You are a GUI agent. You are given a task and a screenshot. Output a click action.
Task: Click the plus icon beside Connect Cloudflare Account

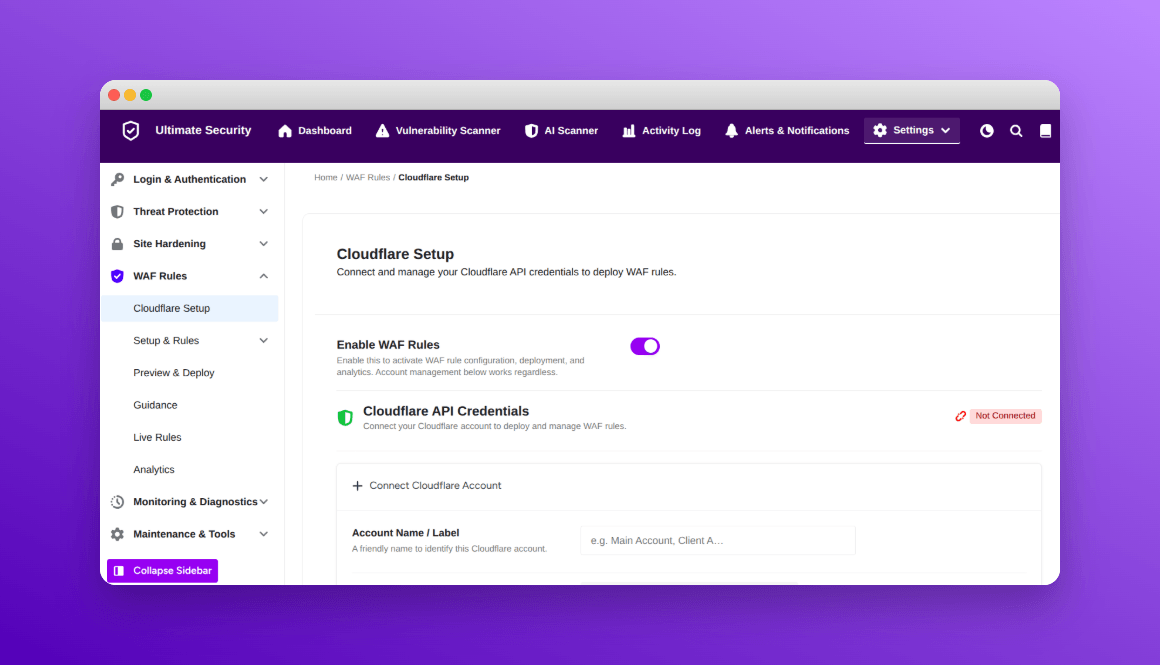tap(357, 486)
